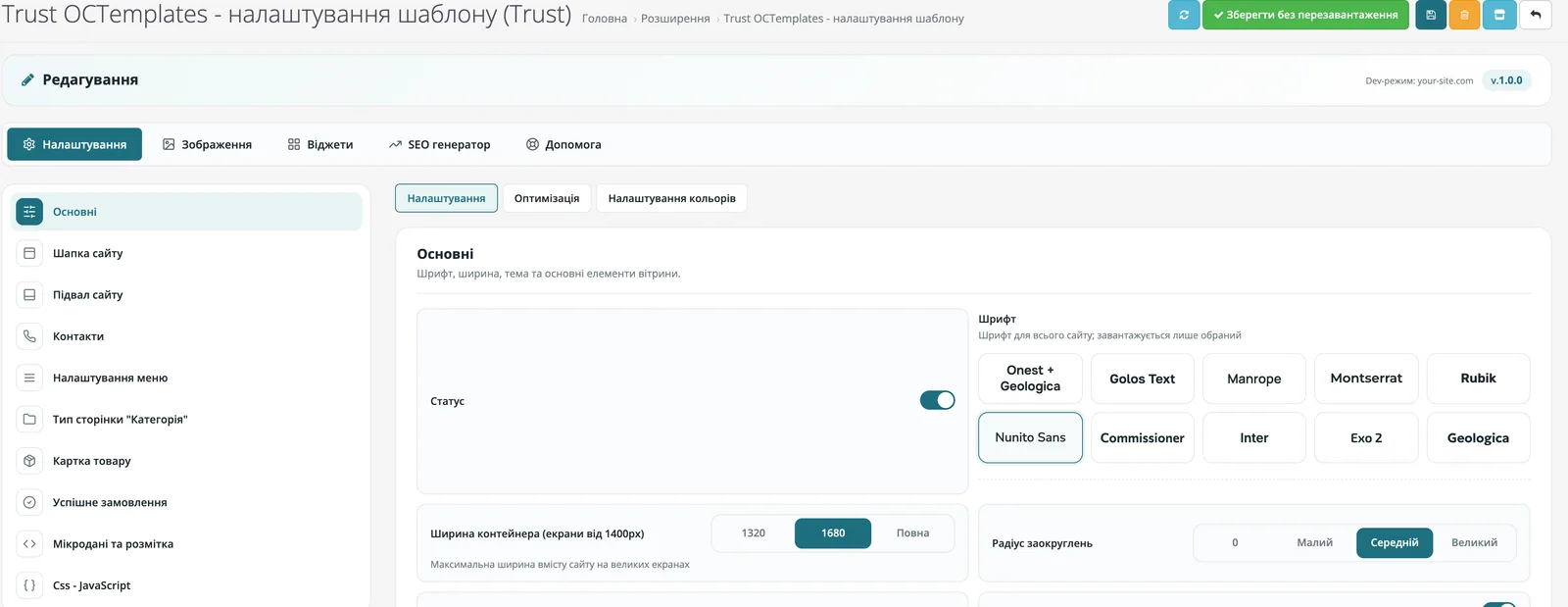Open Картка товару sidebar section
The height and width of the screenshot is (607, 1568).
point(186,461)
